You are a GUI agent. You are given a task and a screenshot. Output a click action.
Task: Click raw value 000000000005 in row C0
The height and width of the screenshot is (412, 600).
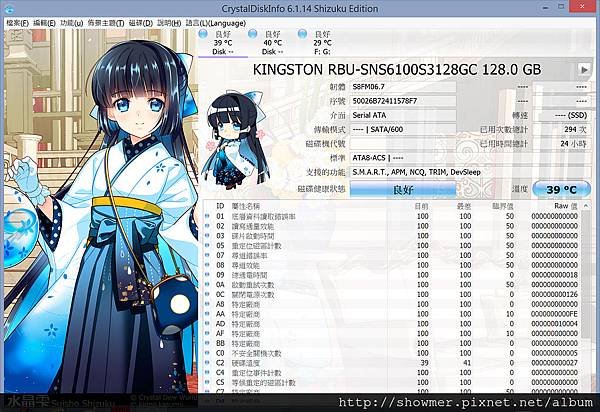coord(554,353)
